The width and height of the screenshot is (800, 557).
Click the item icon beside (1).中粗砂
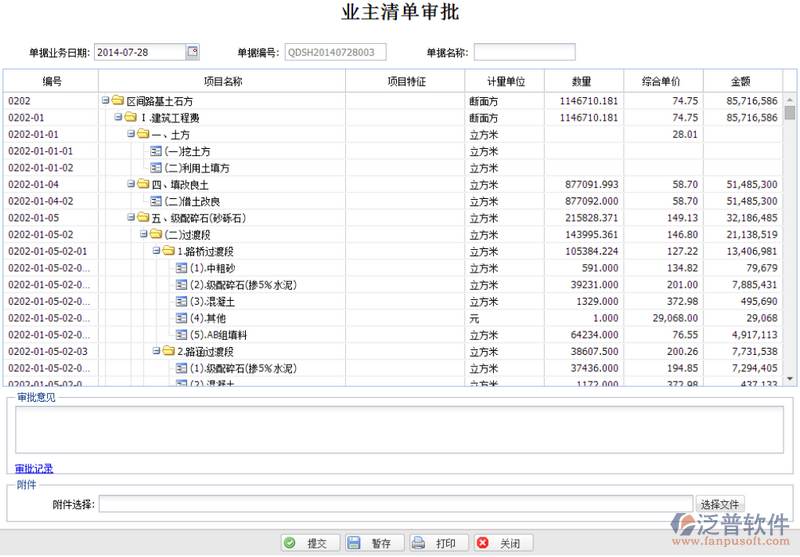182,268
